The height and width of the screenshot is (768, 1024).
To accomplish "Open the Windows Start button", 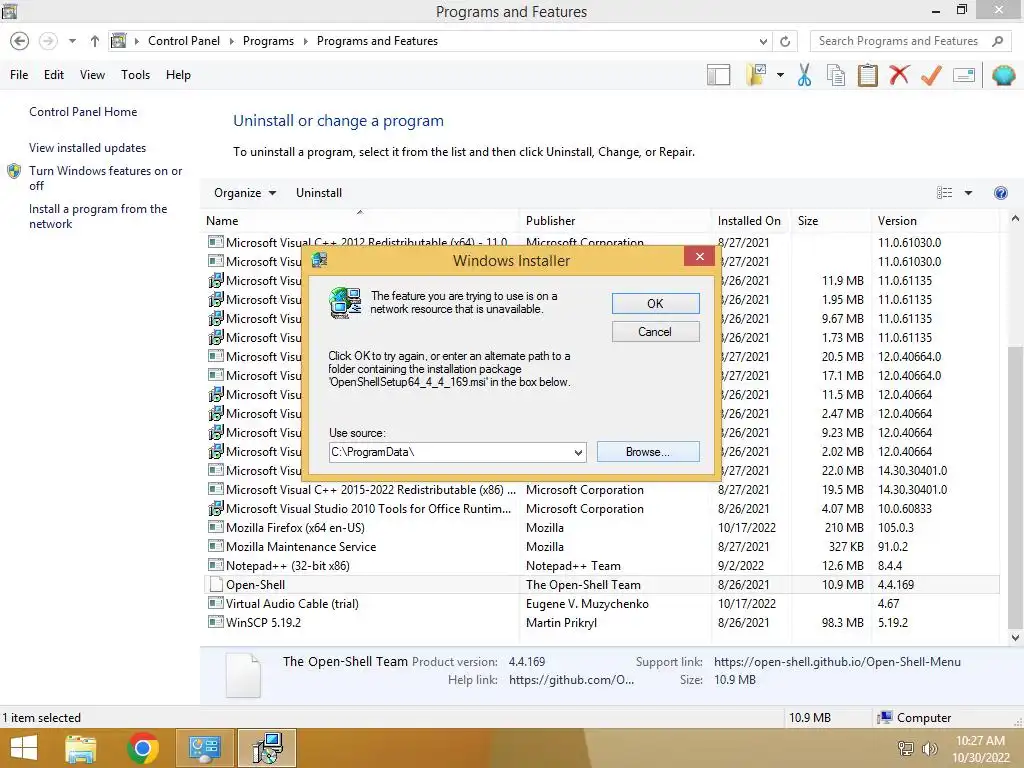I will [x=24, y=748].
